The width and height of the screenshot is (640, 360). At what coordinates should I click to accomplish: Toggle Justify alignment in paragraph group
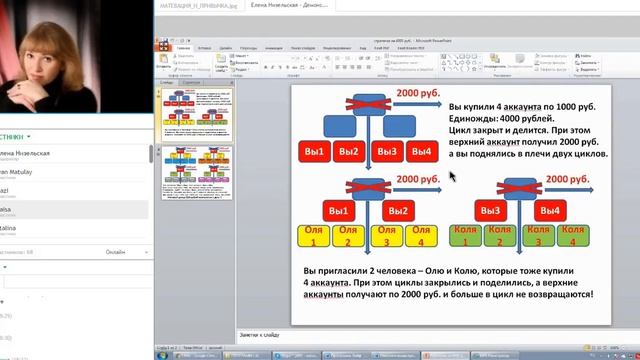359,67
